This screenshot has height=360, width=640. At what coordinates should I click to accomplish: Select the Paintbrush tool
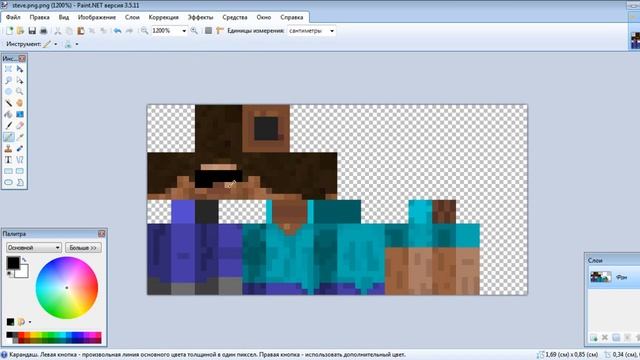pos(8,126)
